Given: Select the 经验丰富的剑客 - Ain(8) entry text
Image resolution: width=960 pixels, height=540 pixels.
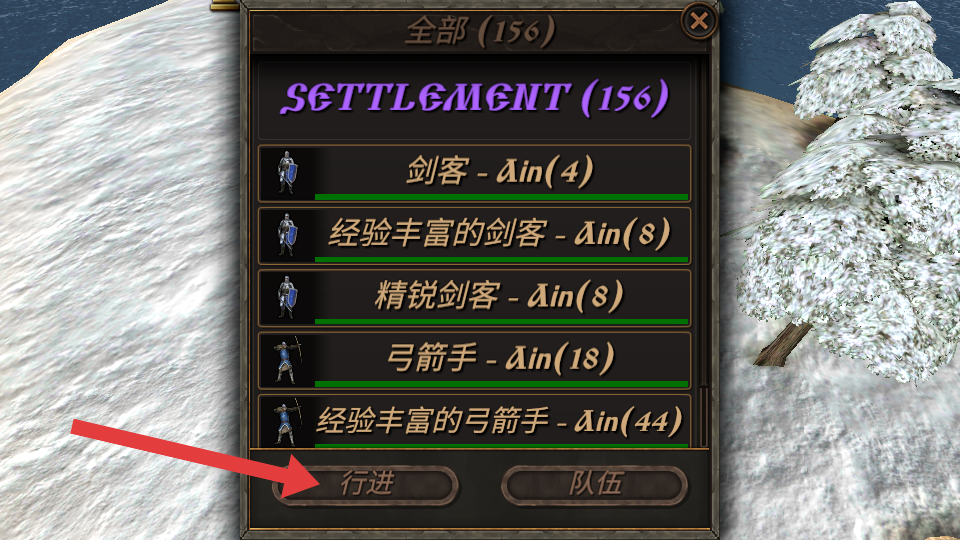Looking at the screenshot, I should click(500, 233).
